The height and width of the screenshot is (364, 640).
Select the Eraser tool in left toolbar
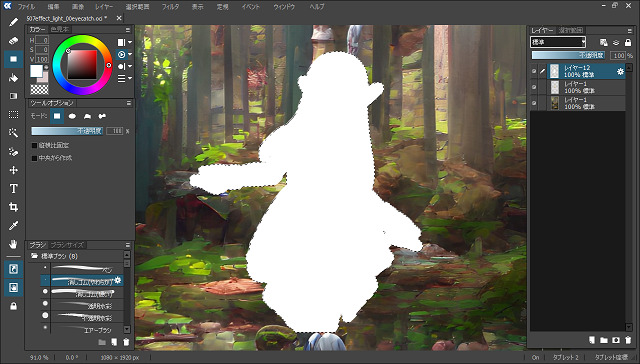coord(13,40)
